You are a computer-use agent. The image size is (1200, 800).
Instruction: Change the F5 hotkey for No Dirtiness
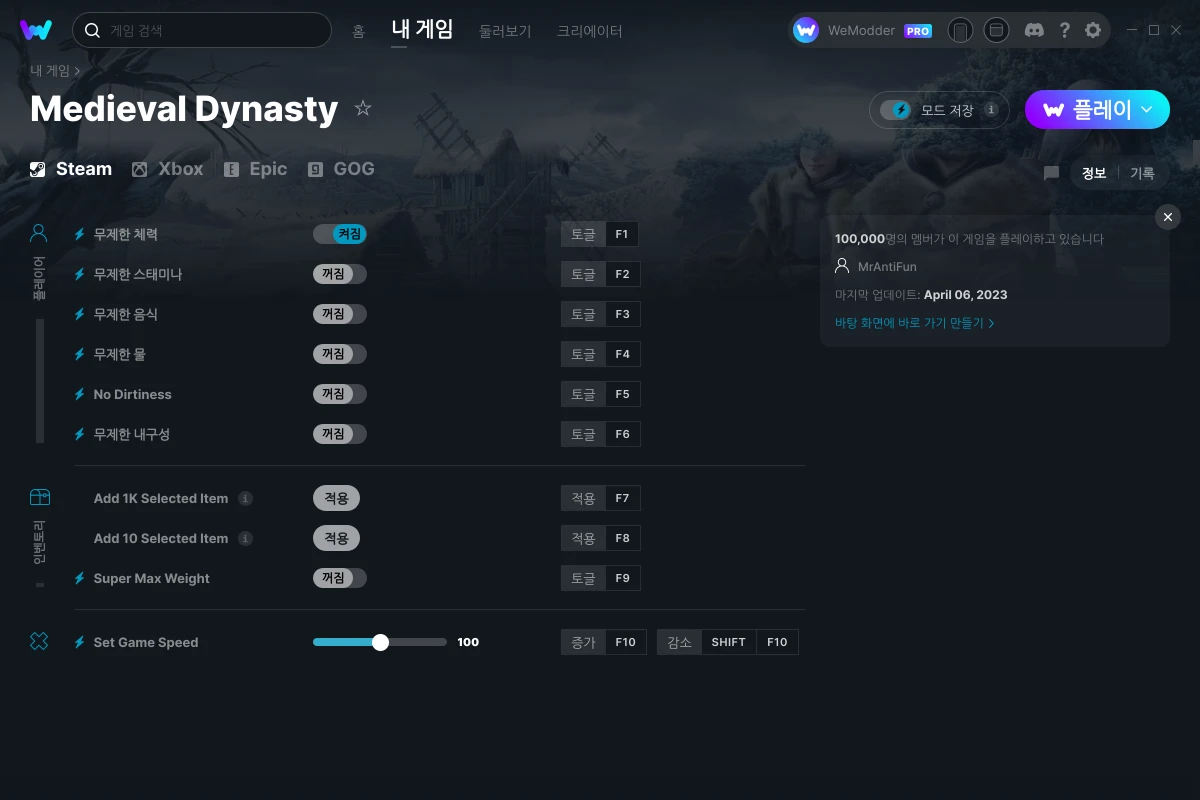(x=600, y=394)
